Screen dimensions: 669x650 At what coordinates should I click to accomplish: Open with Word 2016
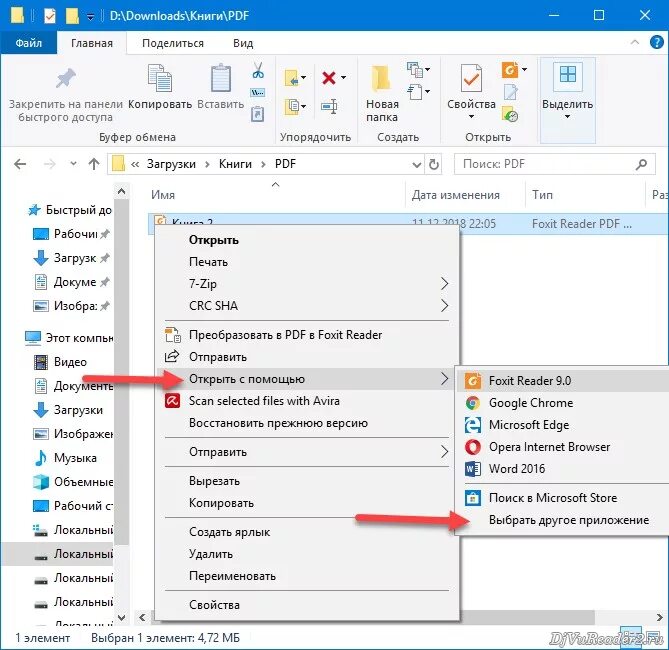point(562,469)
